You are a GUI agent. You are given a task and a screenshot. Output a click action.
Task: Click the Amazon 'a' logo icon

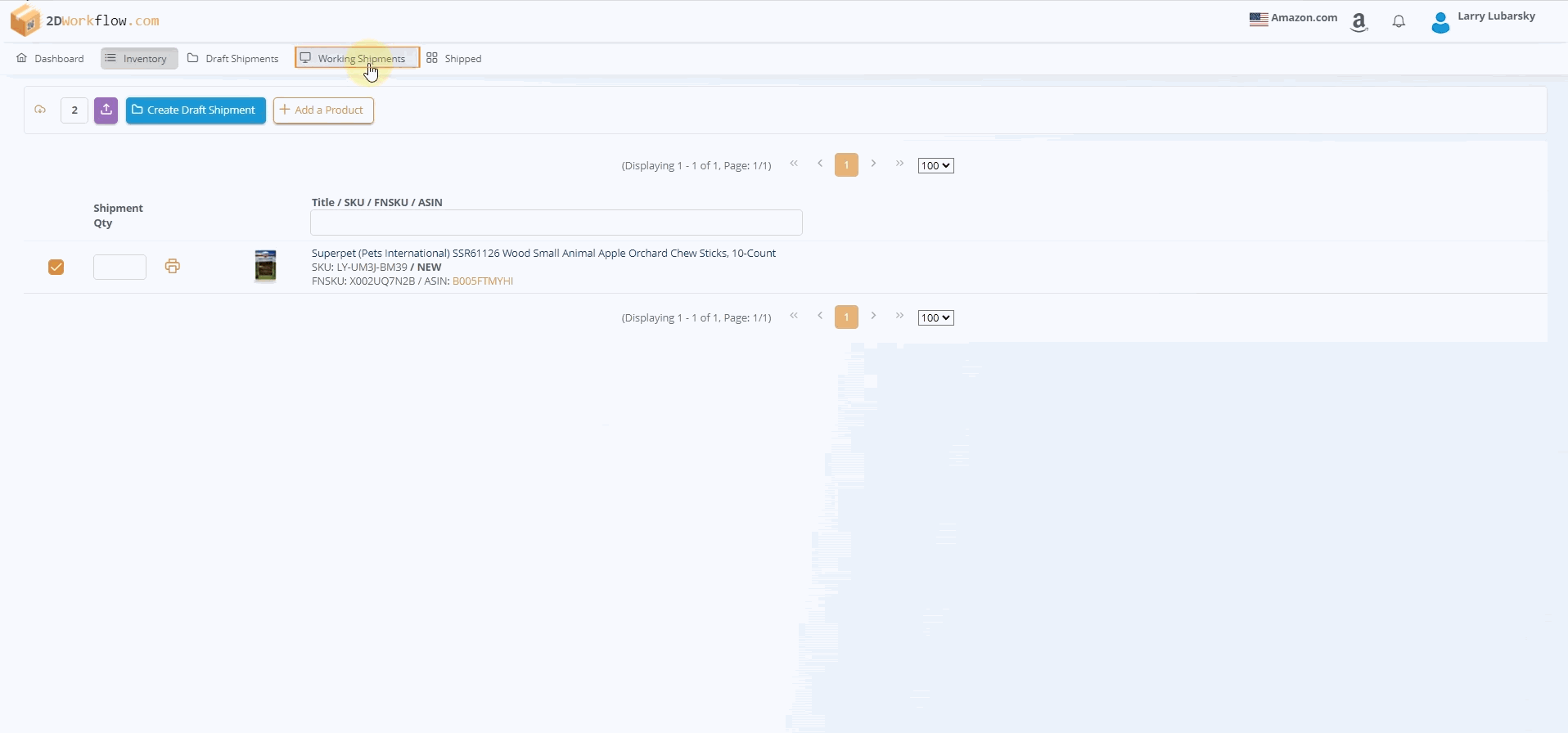[x=1359, y=22]
